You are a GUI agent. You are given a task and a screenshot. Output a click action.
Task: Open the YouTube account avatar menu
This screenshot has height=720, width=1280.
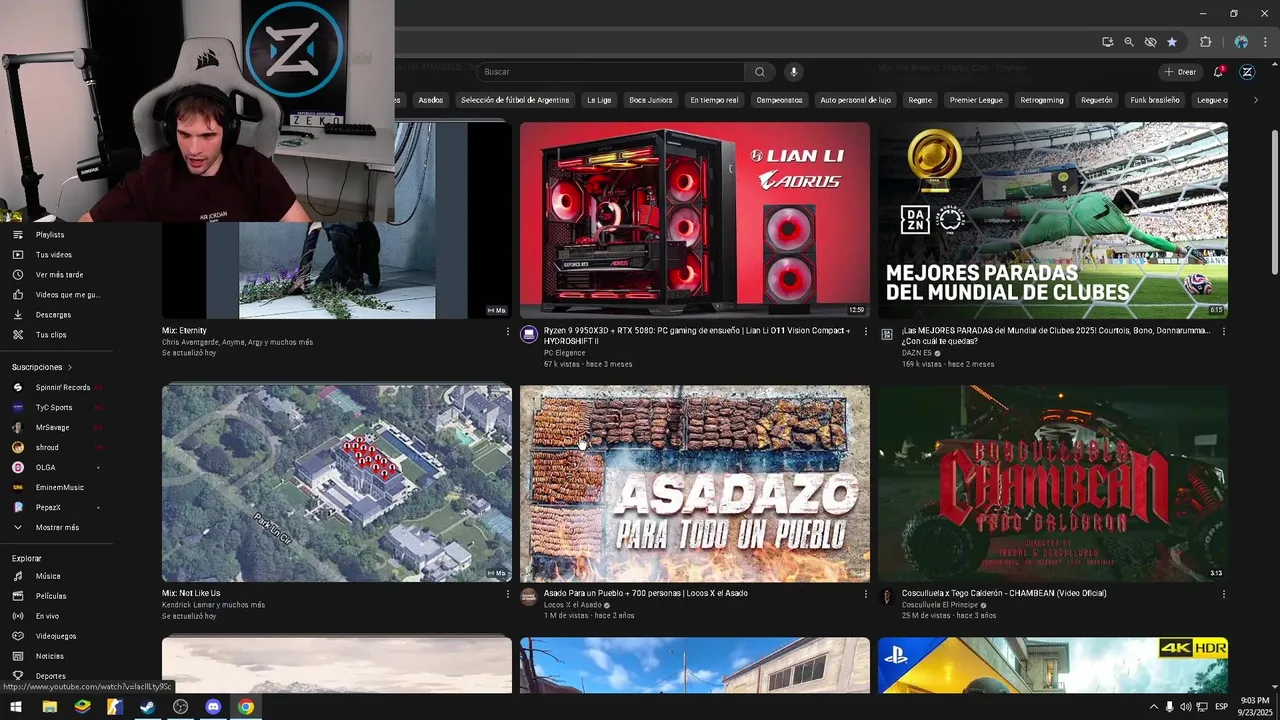(x=1247, y=72)
